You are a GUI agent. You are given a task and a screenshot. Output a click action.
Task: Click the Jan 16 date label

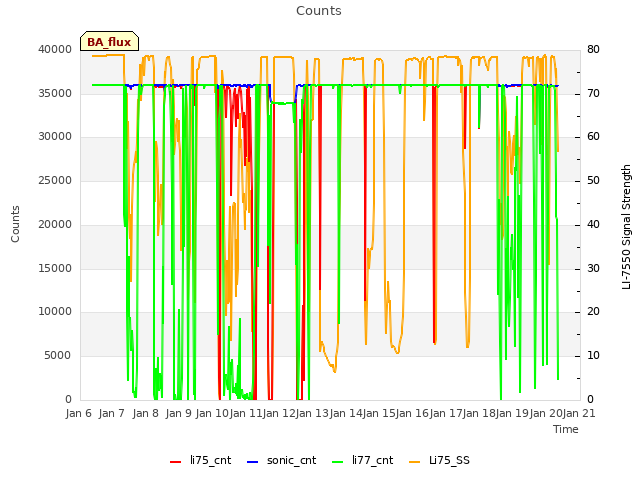point(413,413)
